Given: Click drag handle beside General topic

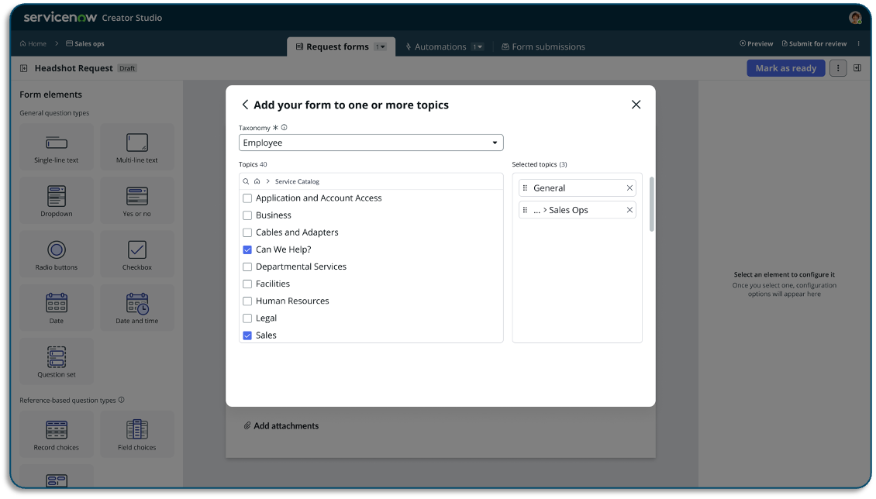Looking at the screenshot, I should pyautogui.click(x=525, y=188).
